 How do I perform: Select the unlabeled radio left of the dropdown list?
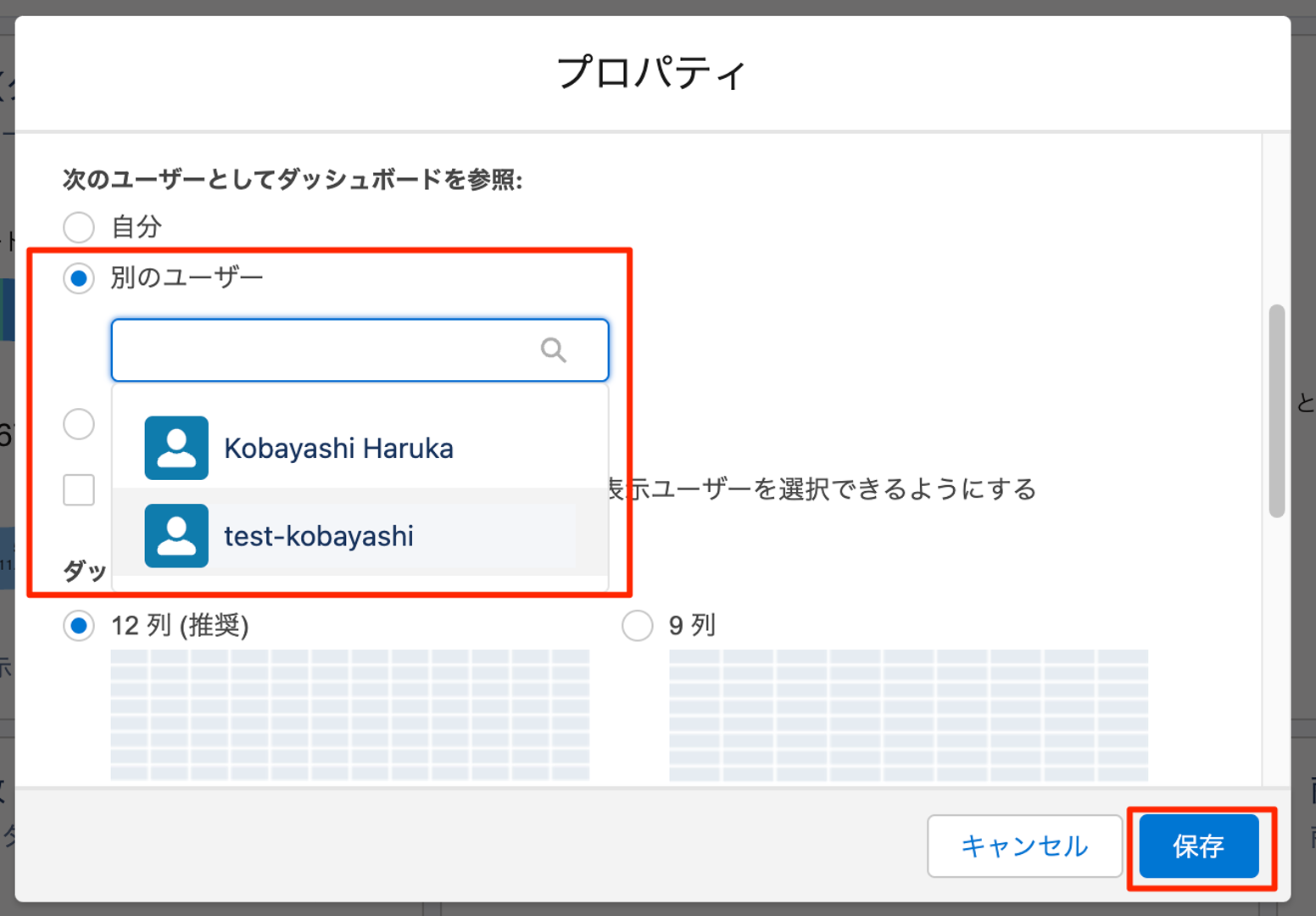78,424
